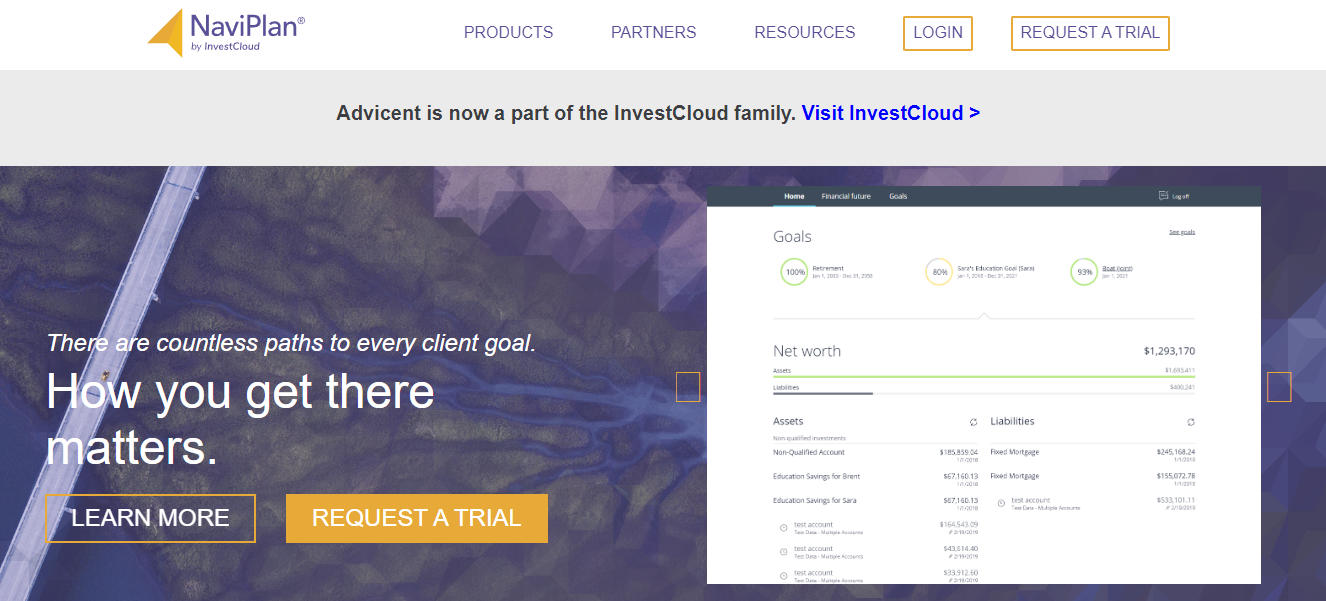
Task: Switch to the Financial future tab
Action: 846,196
